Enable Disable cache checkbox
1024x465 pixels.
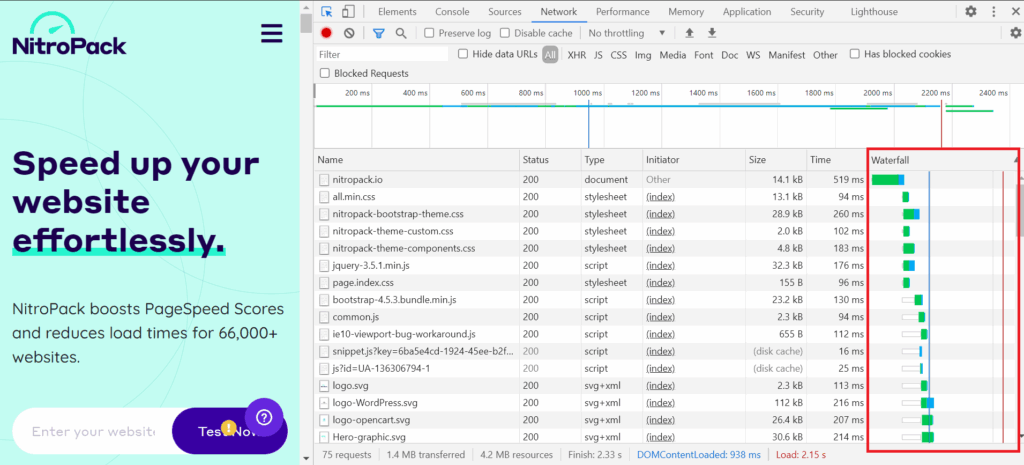pyautogui.click(x=505, y=33)
